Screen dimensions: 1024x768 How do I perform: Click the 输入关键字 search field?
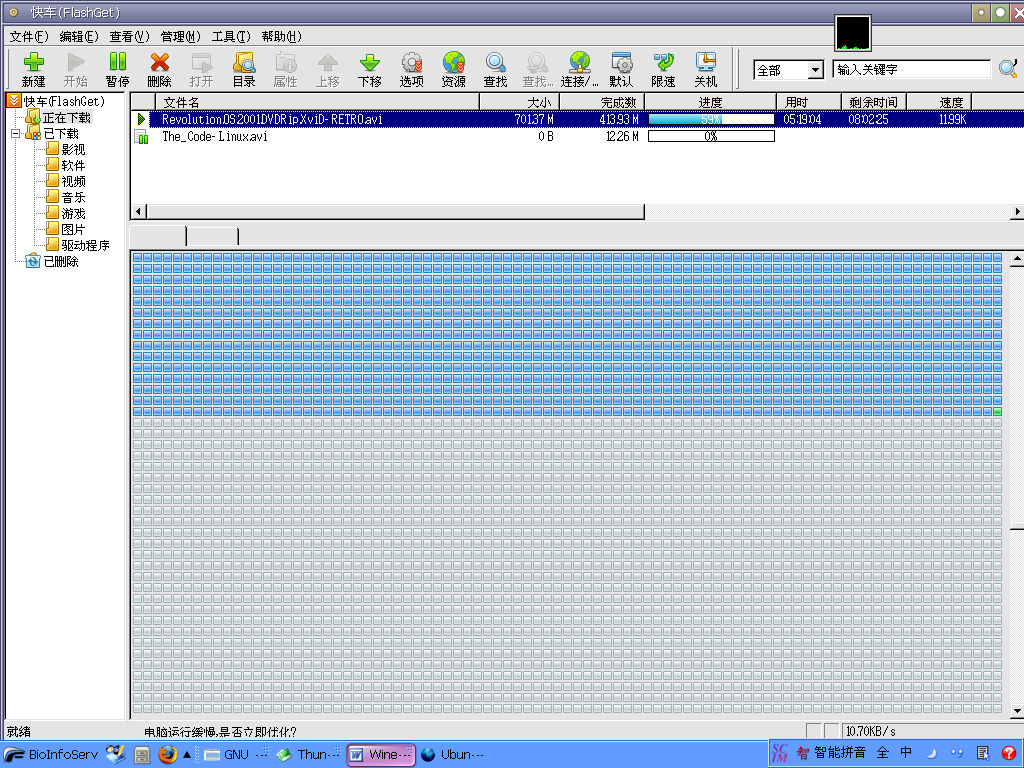click(912, 69)
